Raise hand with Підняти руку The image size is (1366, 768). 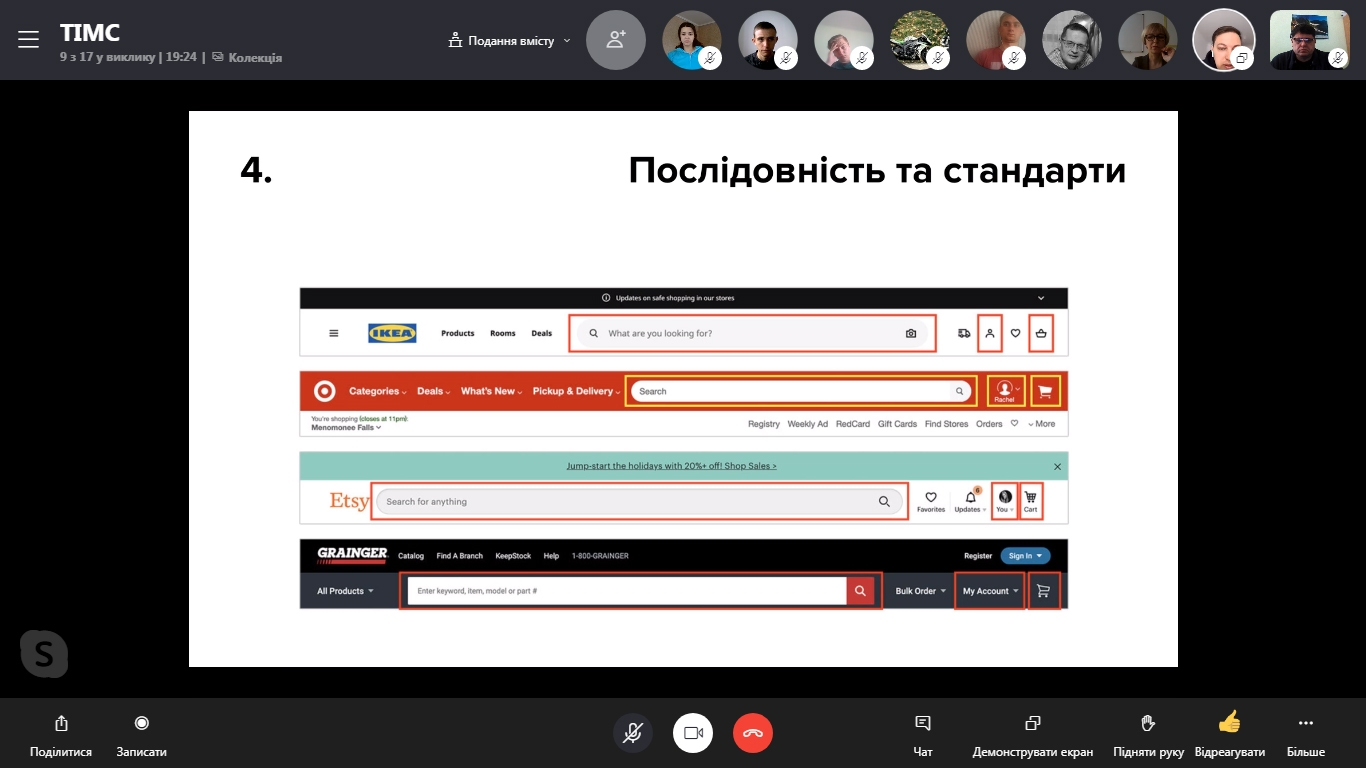click(x=1148, y=734)
